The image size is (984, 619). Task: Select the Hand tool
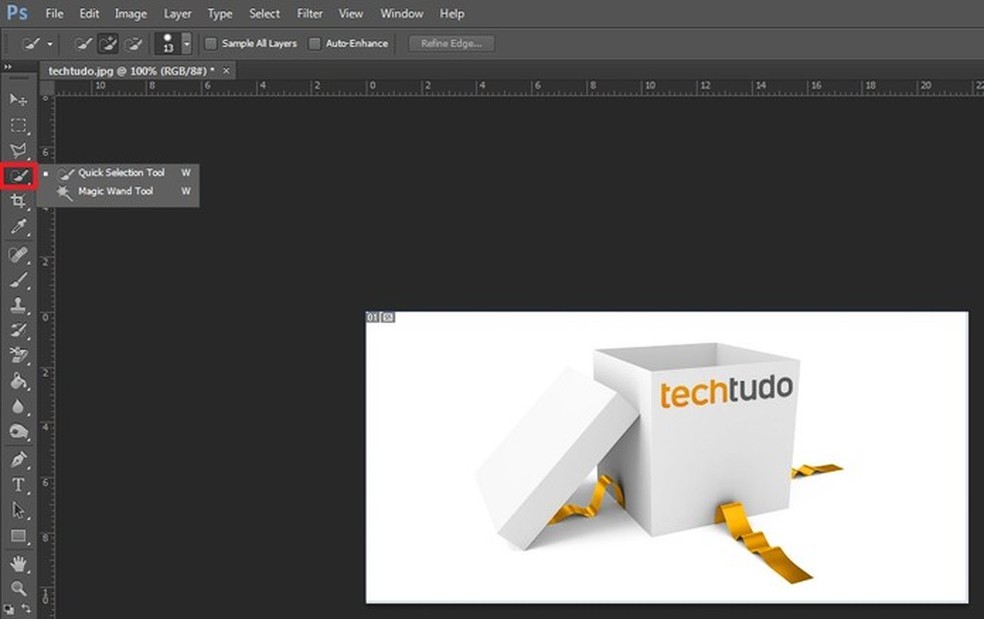pyautogui.click(x=16, y=563)
